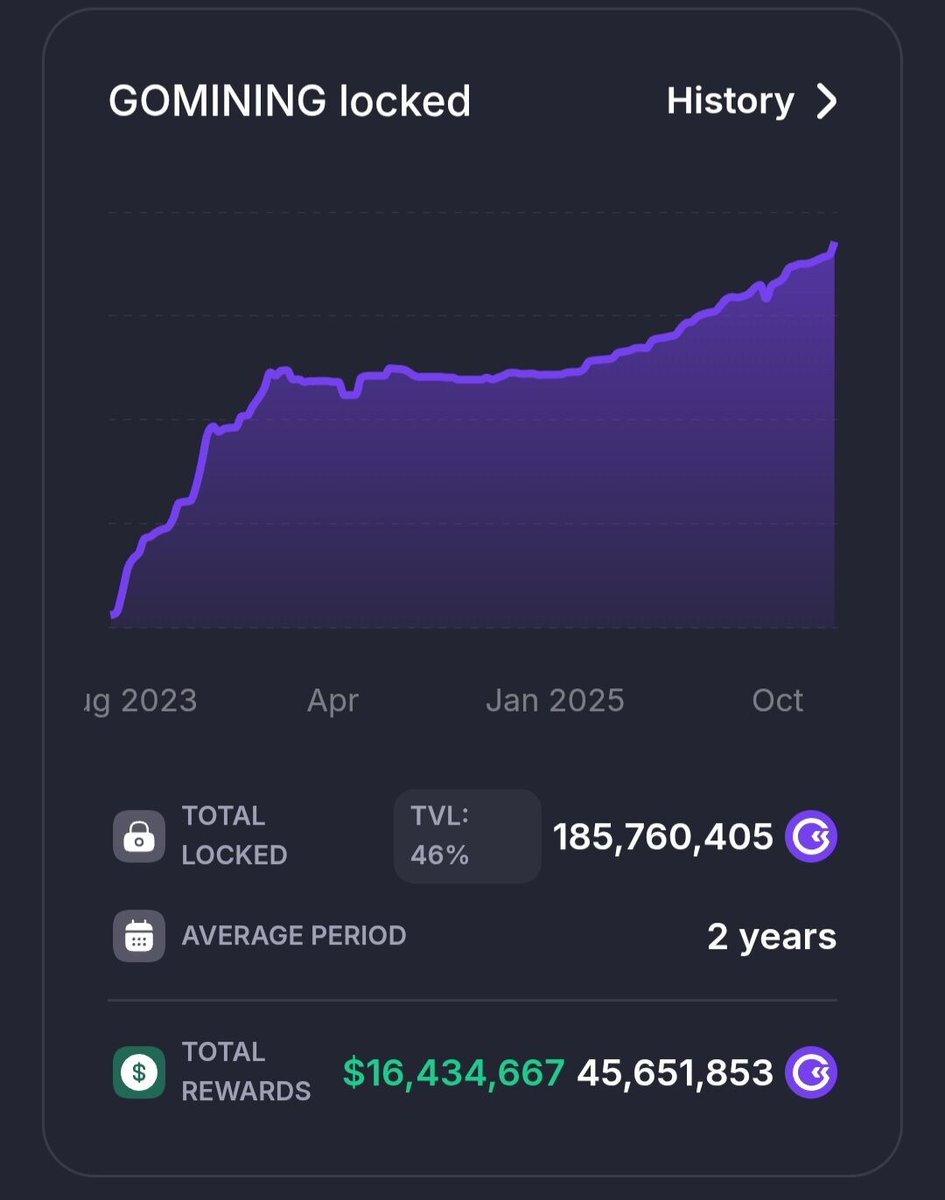Click the TVL: 46% badge
Viewport: 945px width, 1200px height.
(467, 836)
